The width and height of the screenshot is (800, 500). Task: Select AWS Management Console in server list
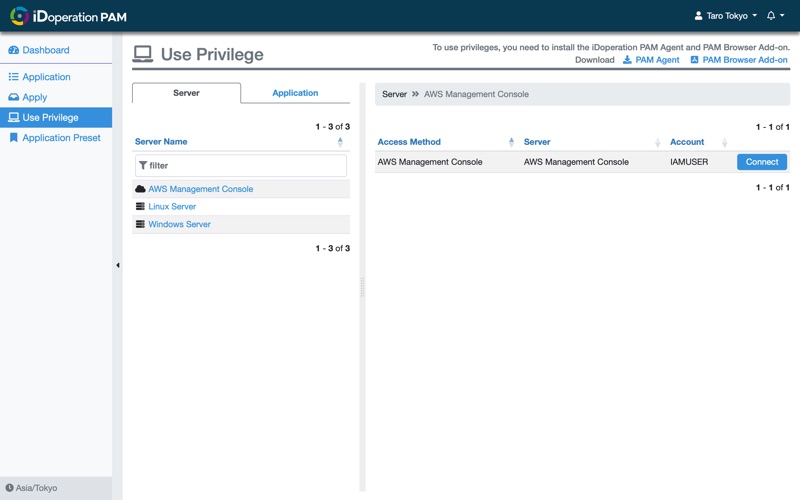coord(201,189)
